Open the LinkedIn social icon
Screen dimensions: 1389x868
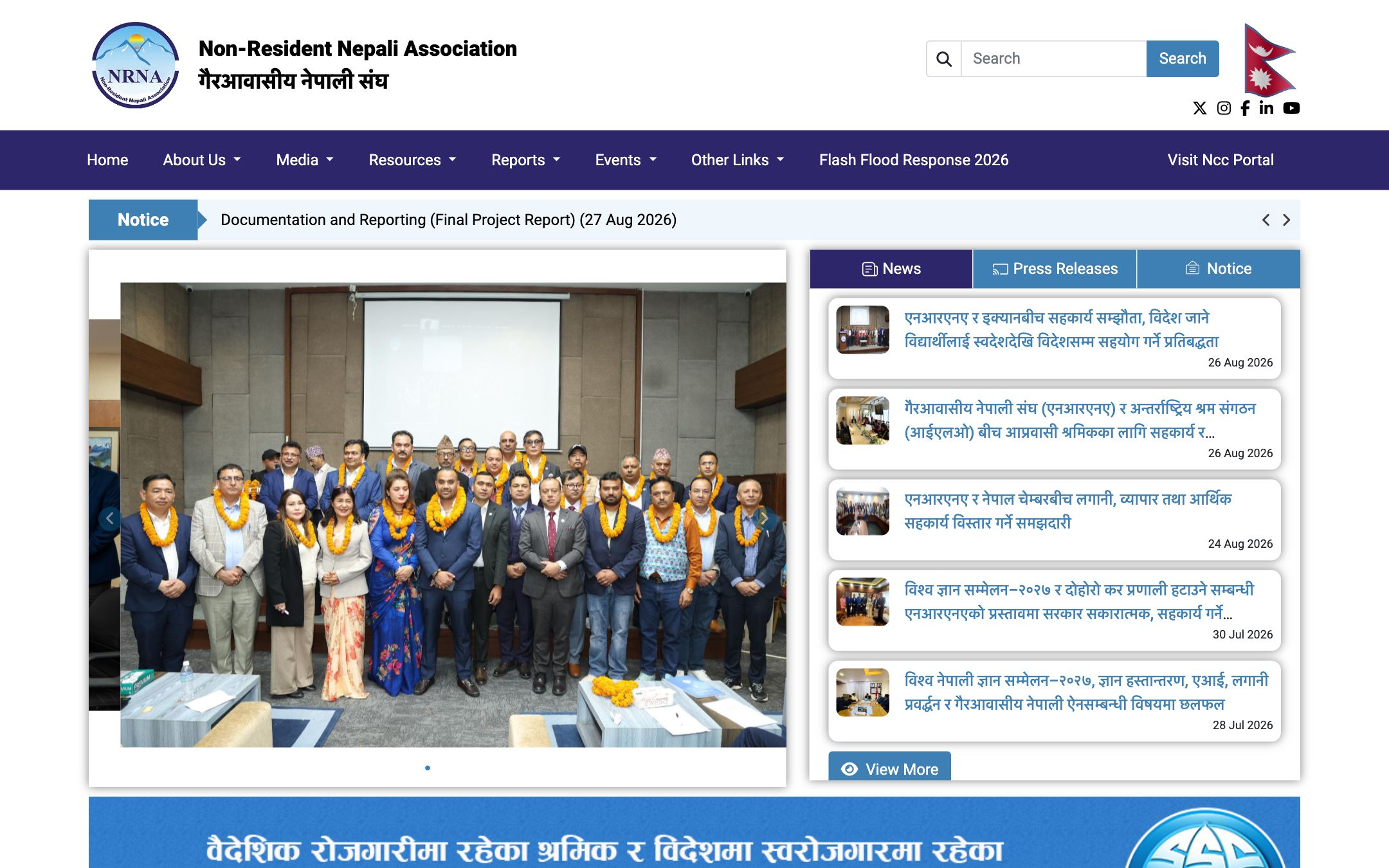coord(1266,108)
